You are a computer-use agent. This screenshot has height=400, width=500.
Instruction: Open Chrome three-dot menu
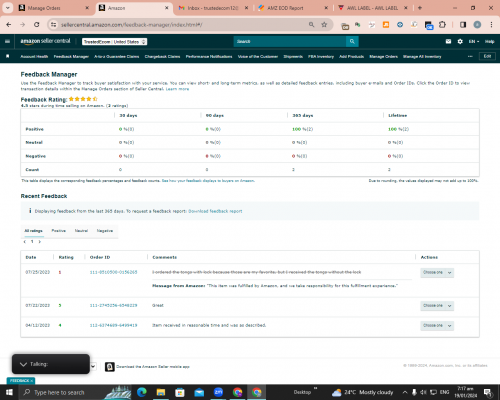tap(491, 25)
